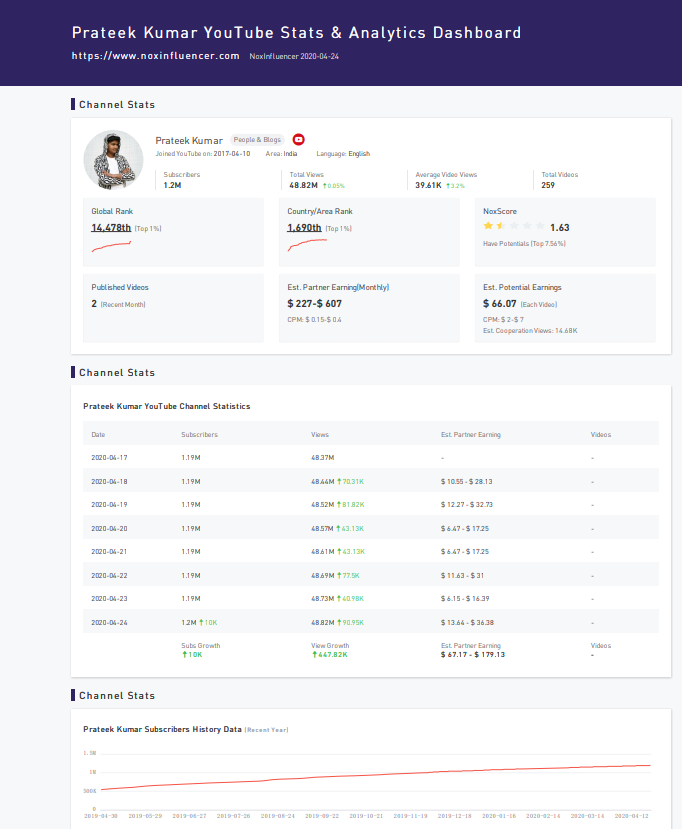The image size is (682, 829).
Task: Click the 40.98K view increase on 2020-04-23
Action: [351, 599]
